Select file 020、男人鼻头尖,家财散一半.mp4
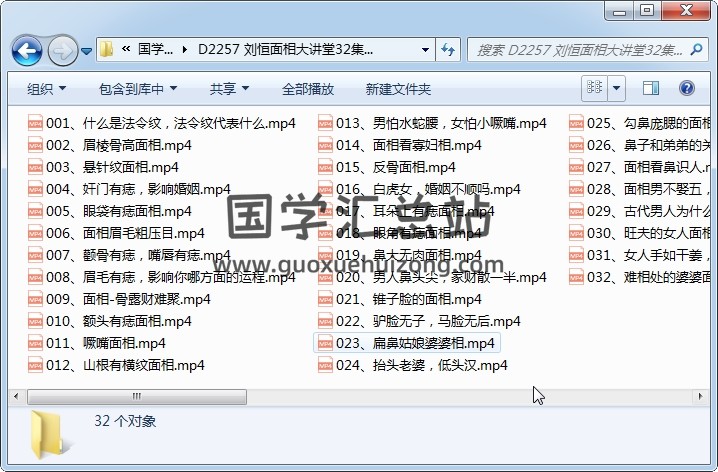Image resolution: width=718 pixels, height=472 pixels. click(432, 277)
